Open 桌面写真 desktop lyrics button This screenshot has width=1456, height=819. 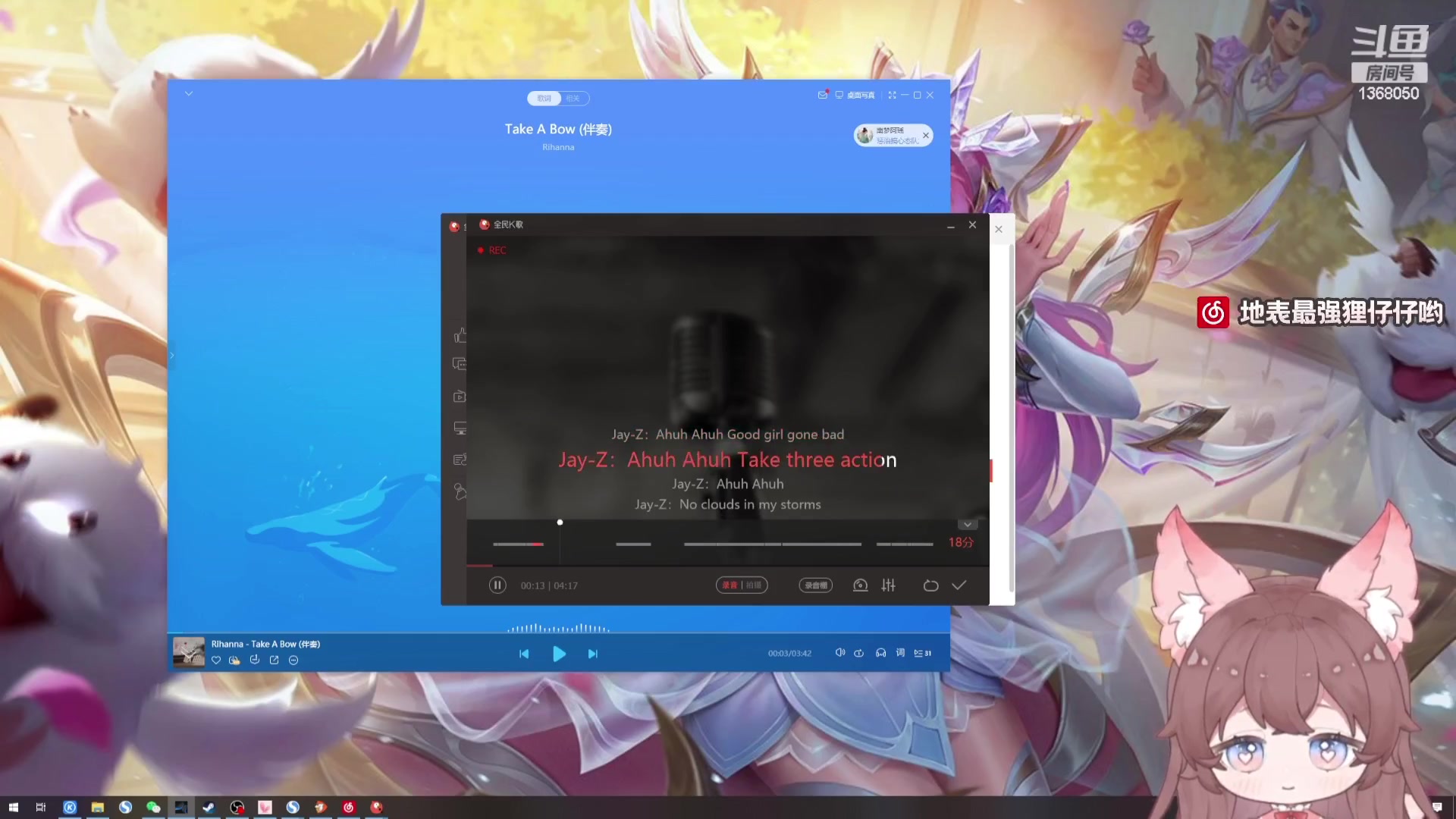pyautogui.click(x=855, y=95)
